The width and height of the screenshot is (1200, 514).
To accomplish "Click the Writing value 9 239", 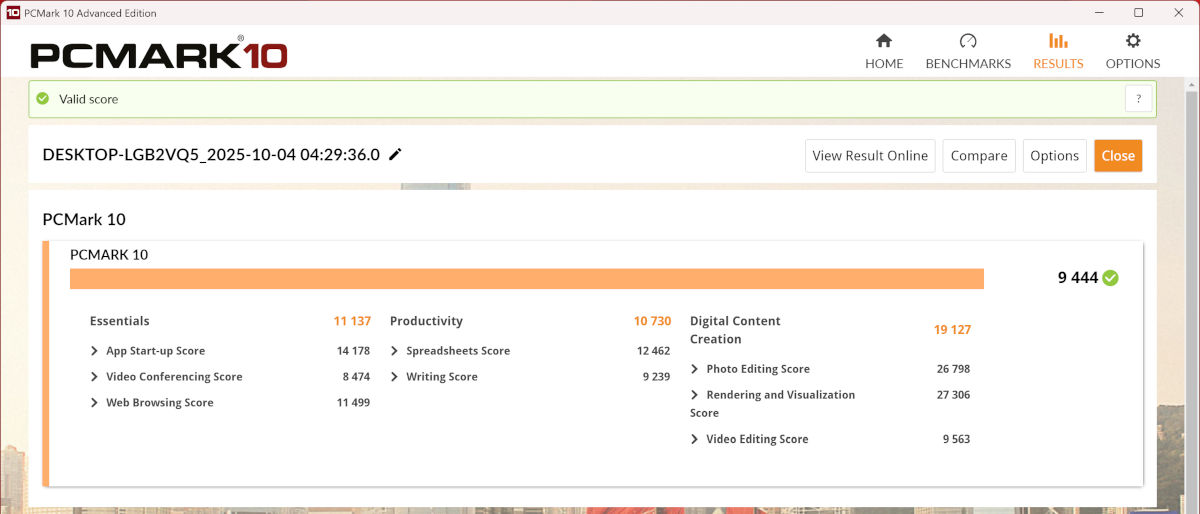I will [656, 377].
